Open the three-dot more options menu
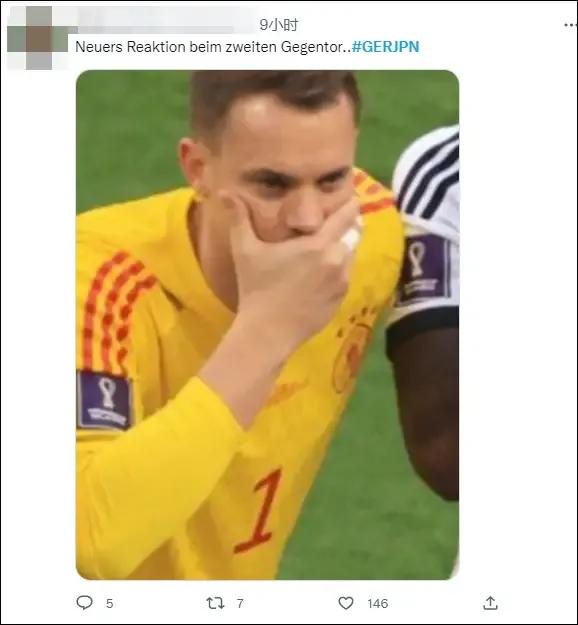The width and height of the screenshot is (578, 625). point(570,25)
